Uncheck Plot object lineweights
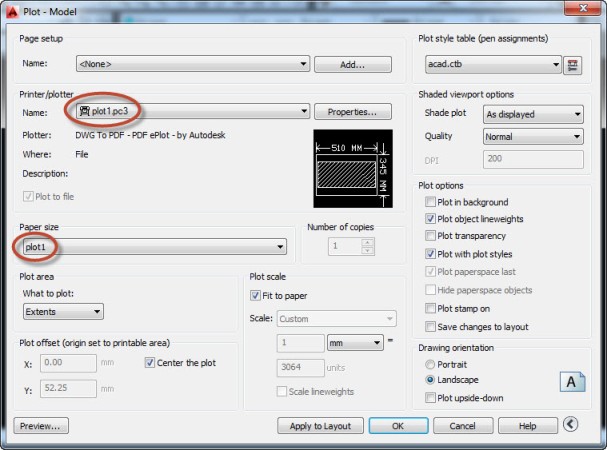Viewport: 607px width, 450px height. click(430, 219)
